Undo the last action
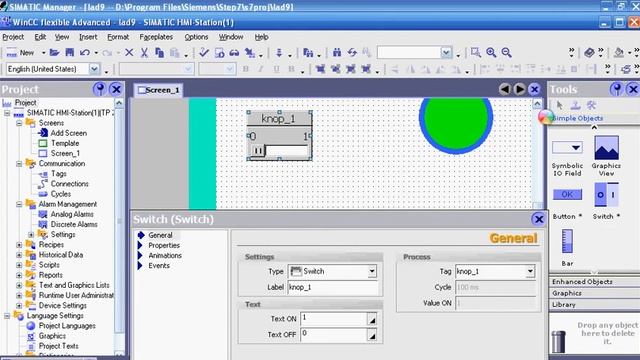Image resolution: width=640 pixels, height=360 pixels. 85,52
